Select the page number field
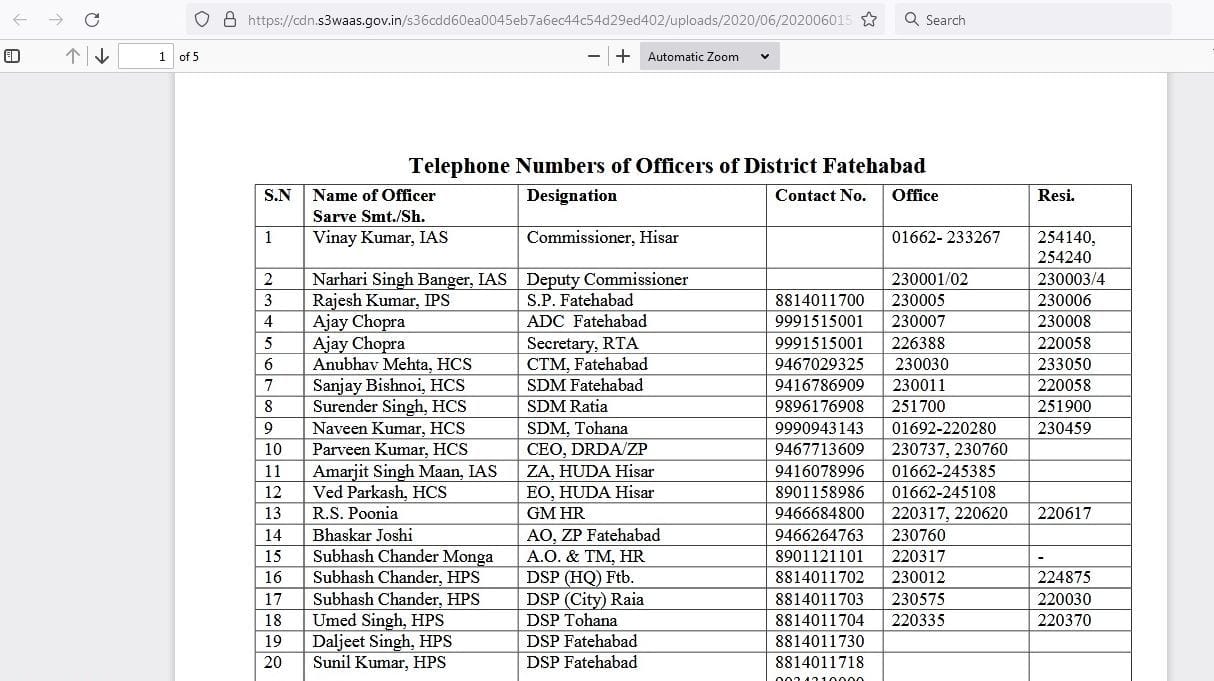Image resolution: width=1214 pixels, height=681 pixels. pyautogui.click(x=146, y=56)
